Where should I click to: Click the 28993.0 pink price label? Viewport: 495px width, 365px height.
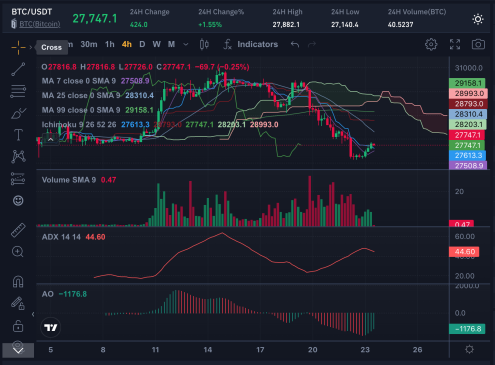(x=468, y=93)
